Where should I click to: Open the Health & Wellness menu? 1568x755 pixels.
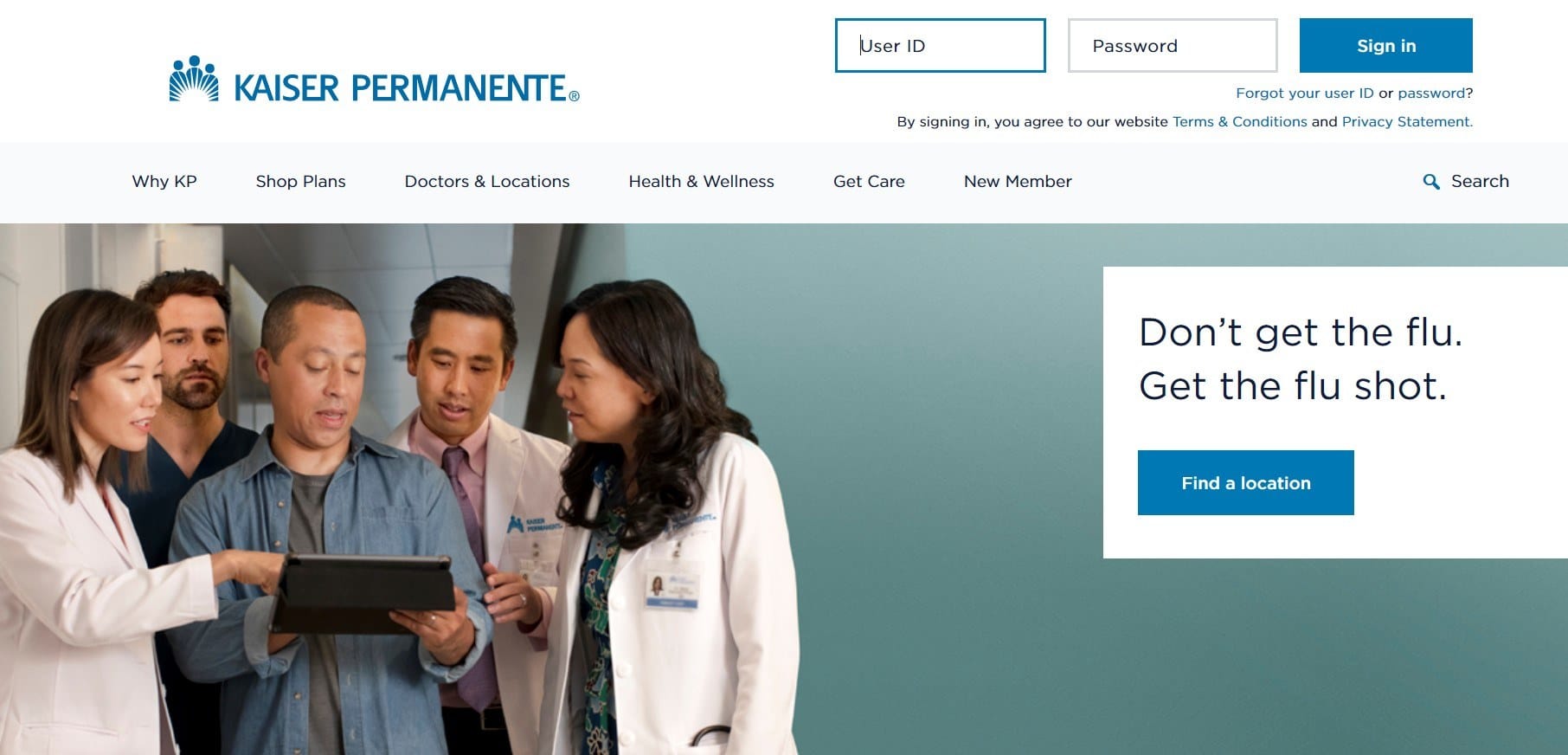pyautogui.click(x=701, y=181)
